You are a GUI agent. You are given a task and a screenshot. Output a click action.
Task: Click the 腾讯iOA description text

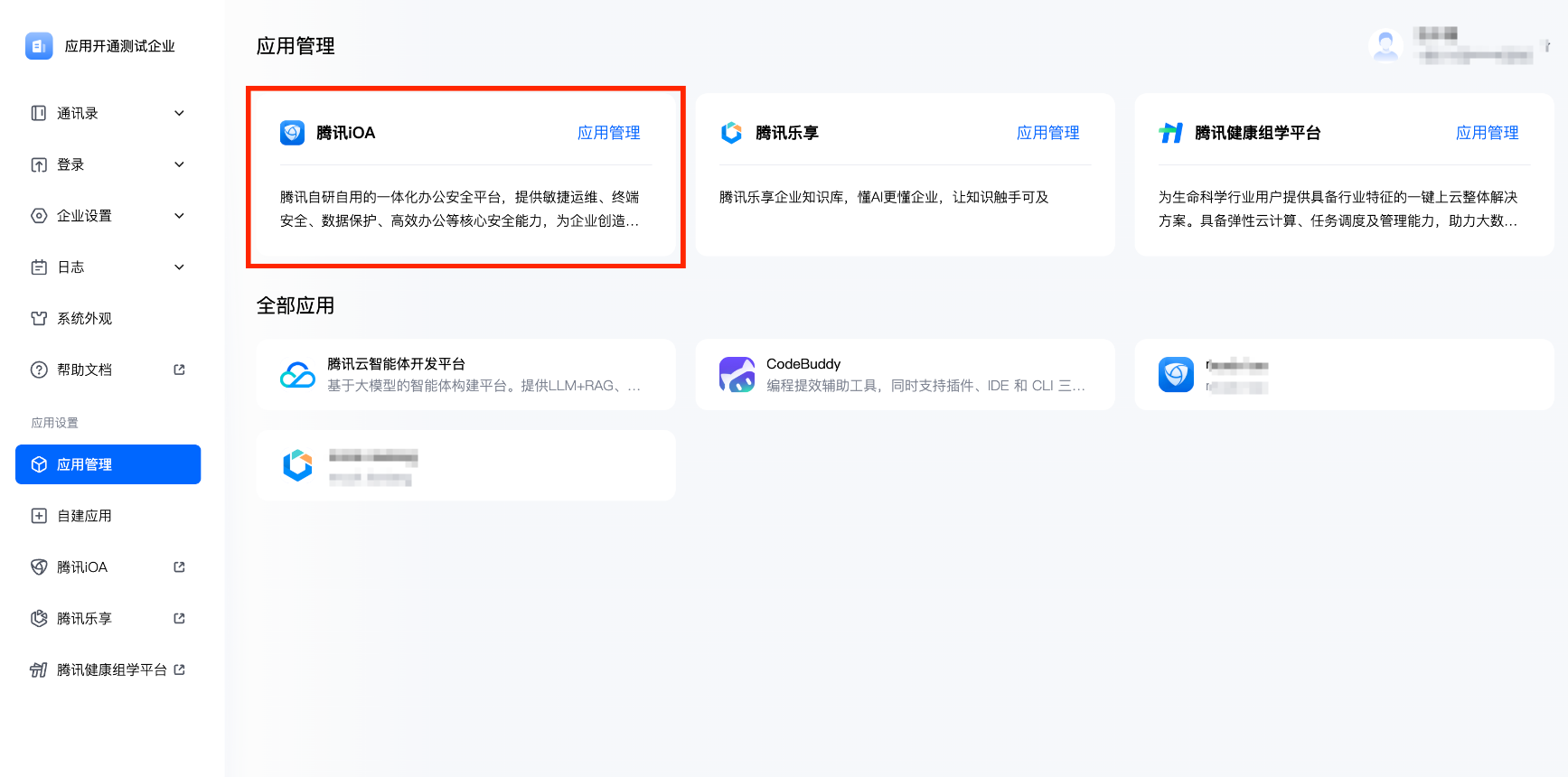(x=460, y=209)
